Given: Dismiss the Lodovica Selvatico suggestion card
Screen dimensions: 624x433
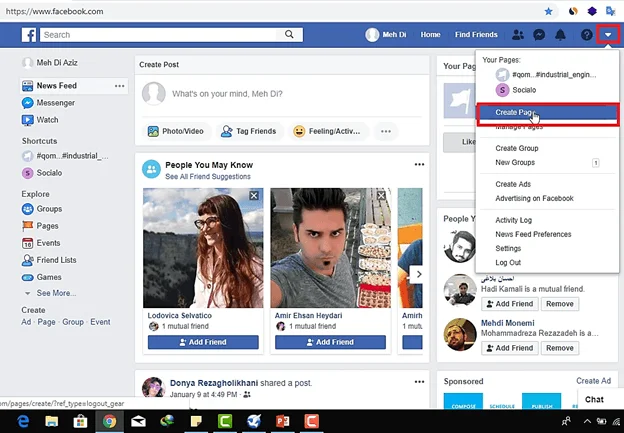Looking at the screenshot, I should click(254, 196).
